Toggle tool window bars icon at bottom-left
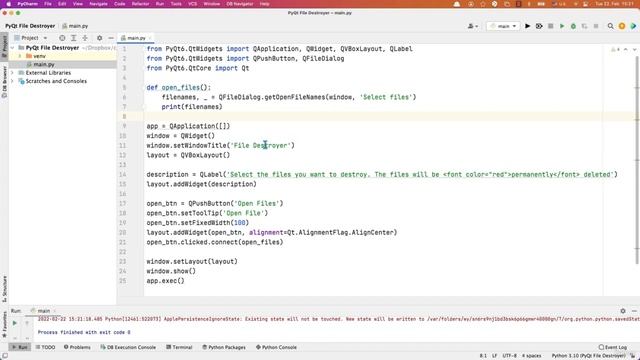640x360 pixels. pyautogui.click(x=4, y=356)
